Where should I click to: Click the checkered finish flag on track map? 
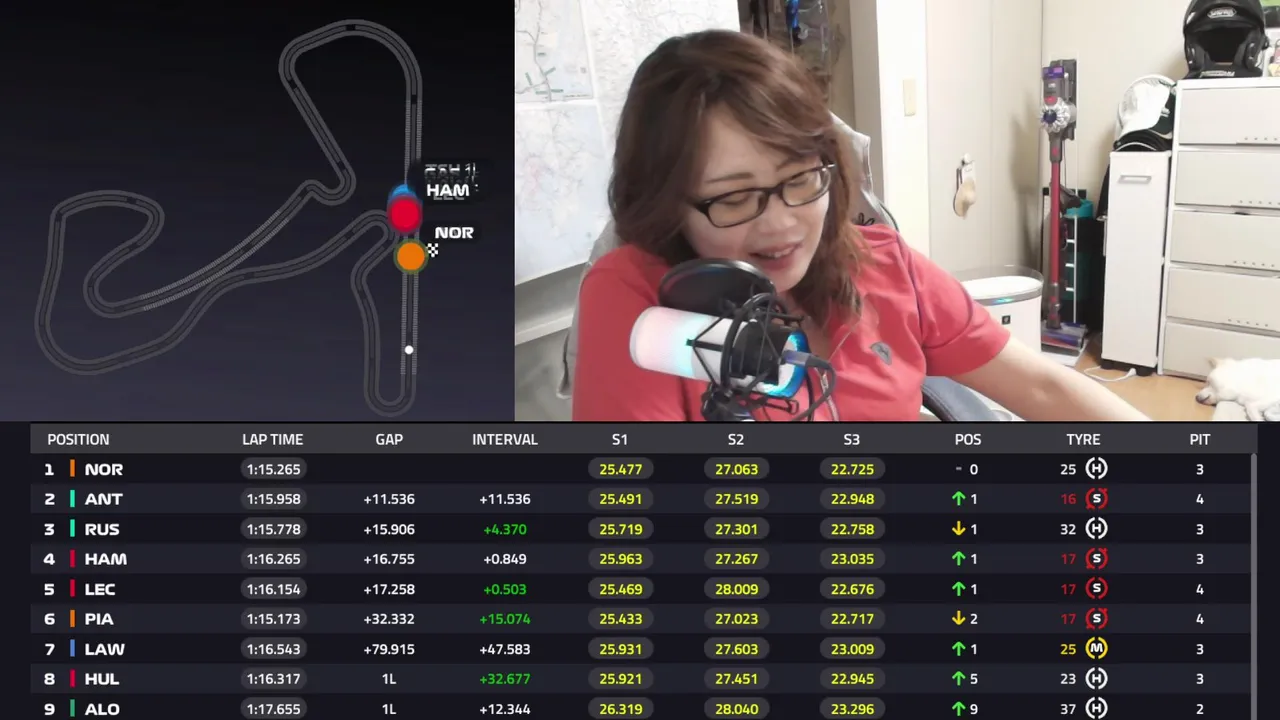click(x=432, y=250)
